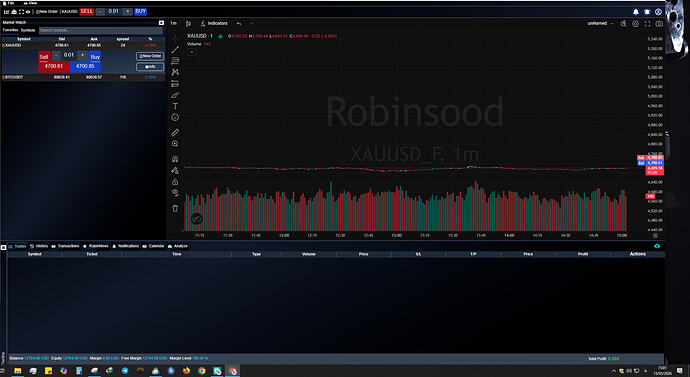Open the forecasting and measurement tools
Screen dimensions: 690x377
[x=175, y=84]
